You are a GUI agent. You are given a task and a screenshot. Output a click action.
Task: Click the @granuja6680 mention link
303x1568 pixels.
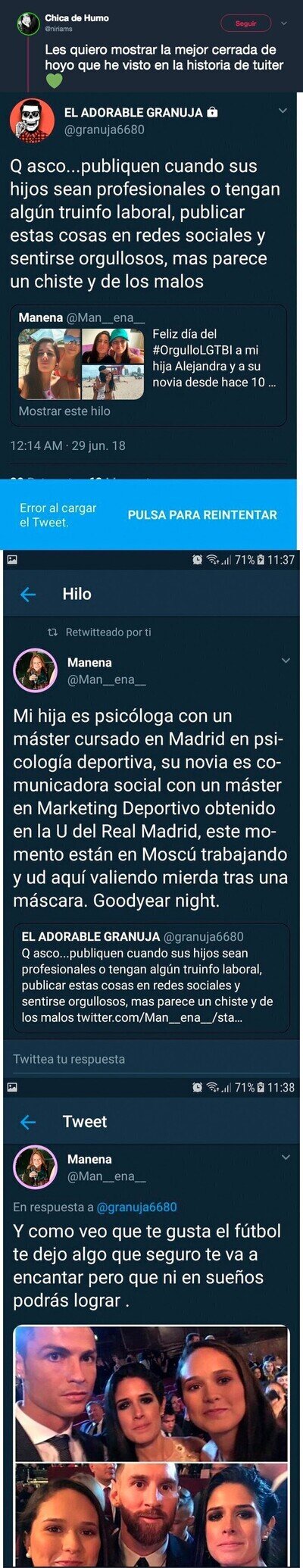(137, 1207)
